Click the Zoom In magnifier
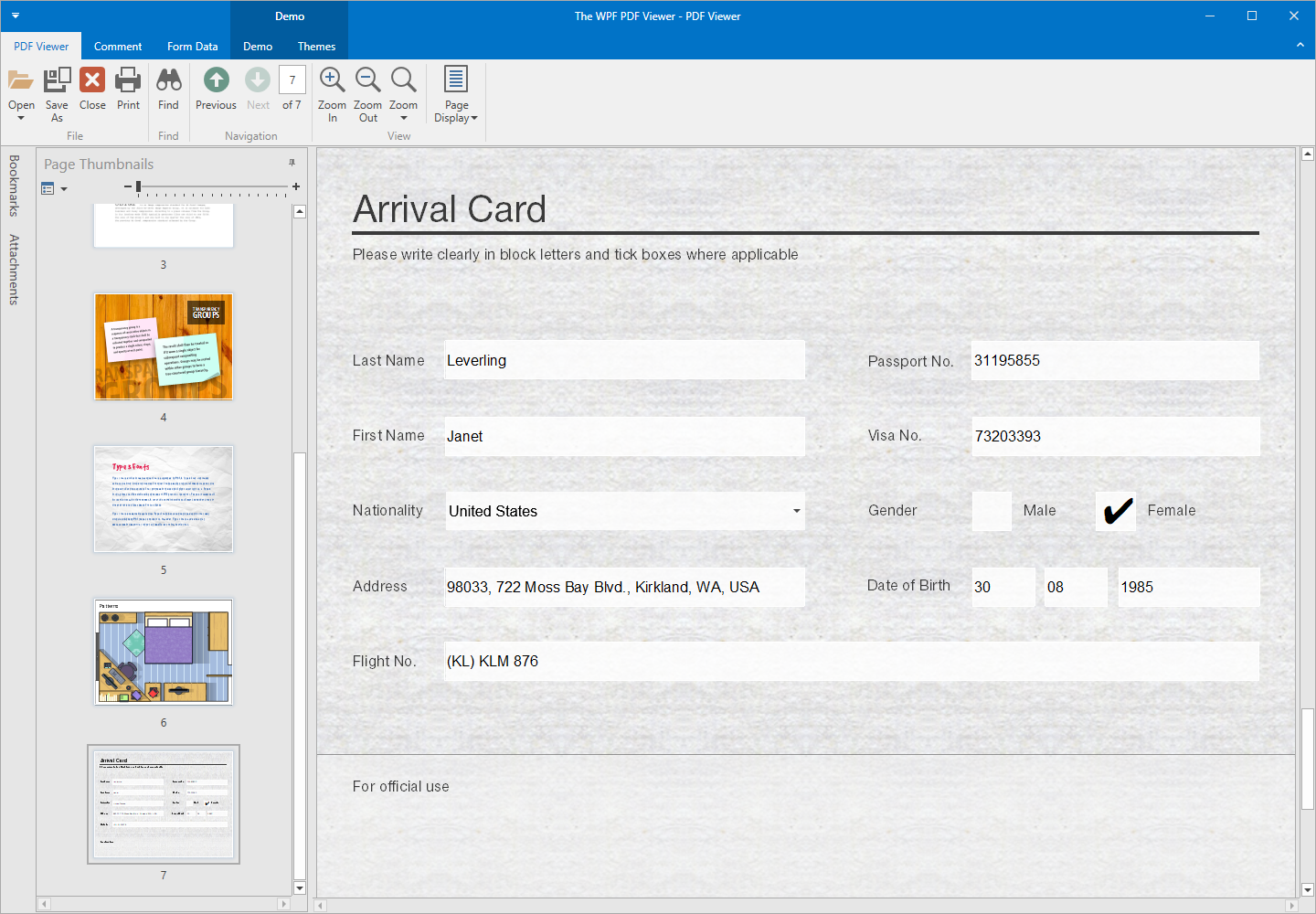1316x914 pixels. click(x=332, y=81)
